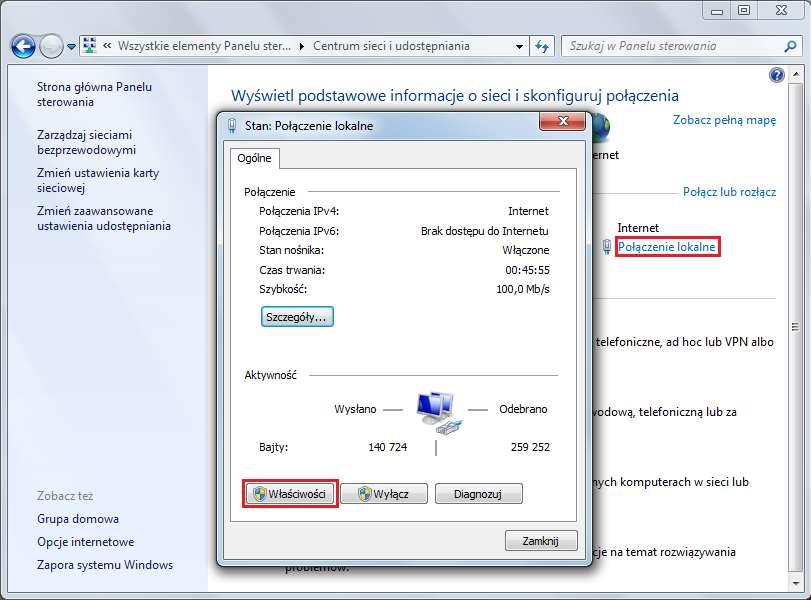The height and width of the screenshot is (600, 811).
Task: Expand the address bar history dropdown
Action: pos(519,47)
